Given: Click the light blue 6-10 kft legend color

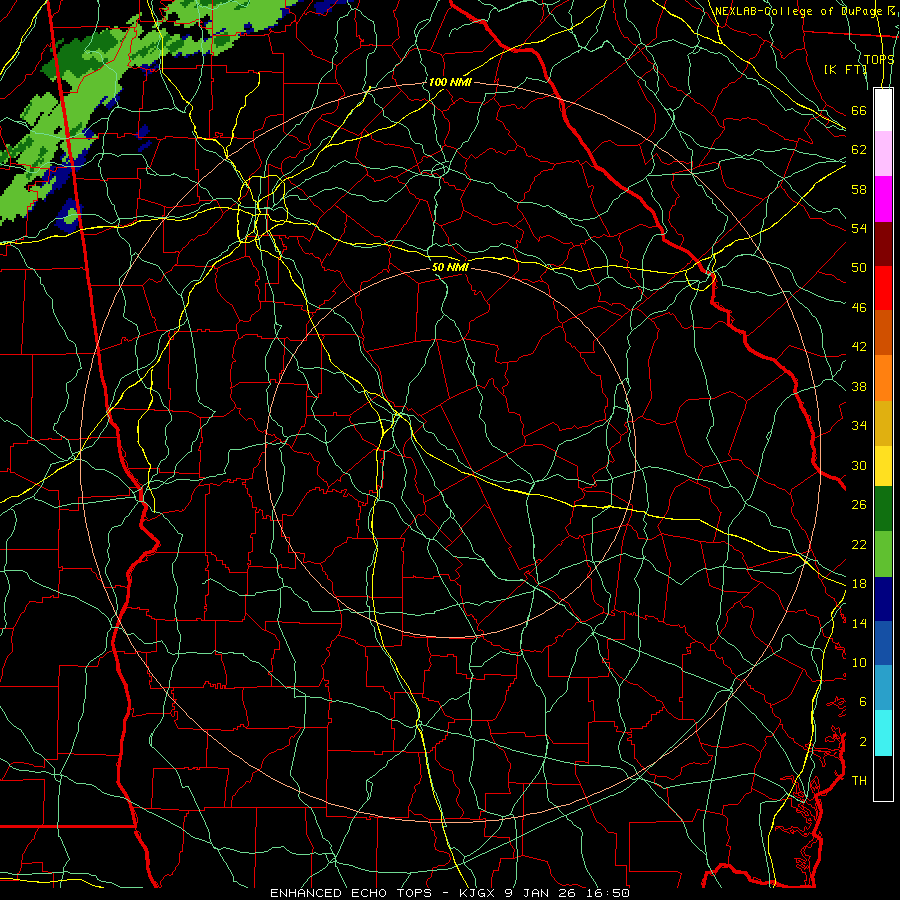Looking at the screenshot, I should pyautogui.click(x=883, y=688).
